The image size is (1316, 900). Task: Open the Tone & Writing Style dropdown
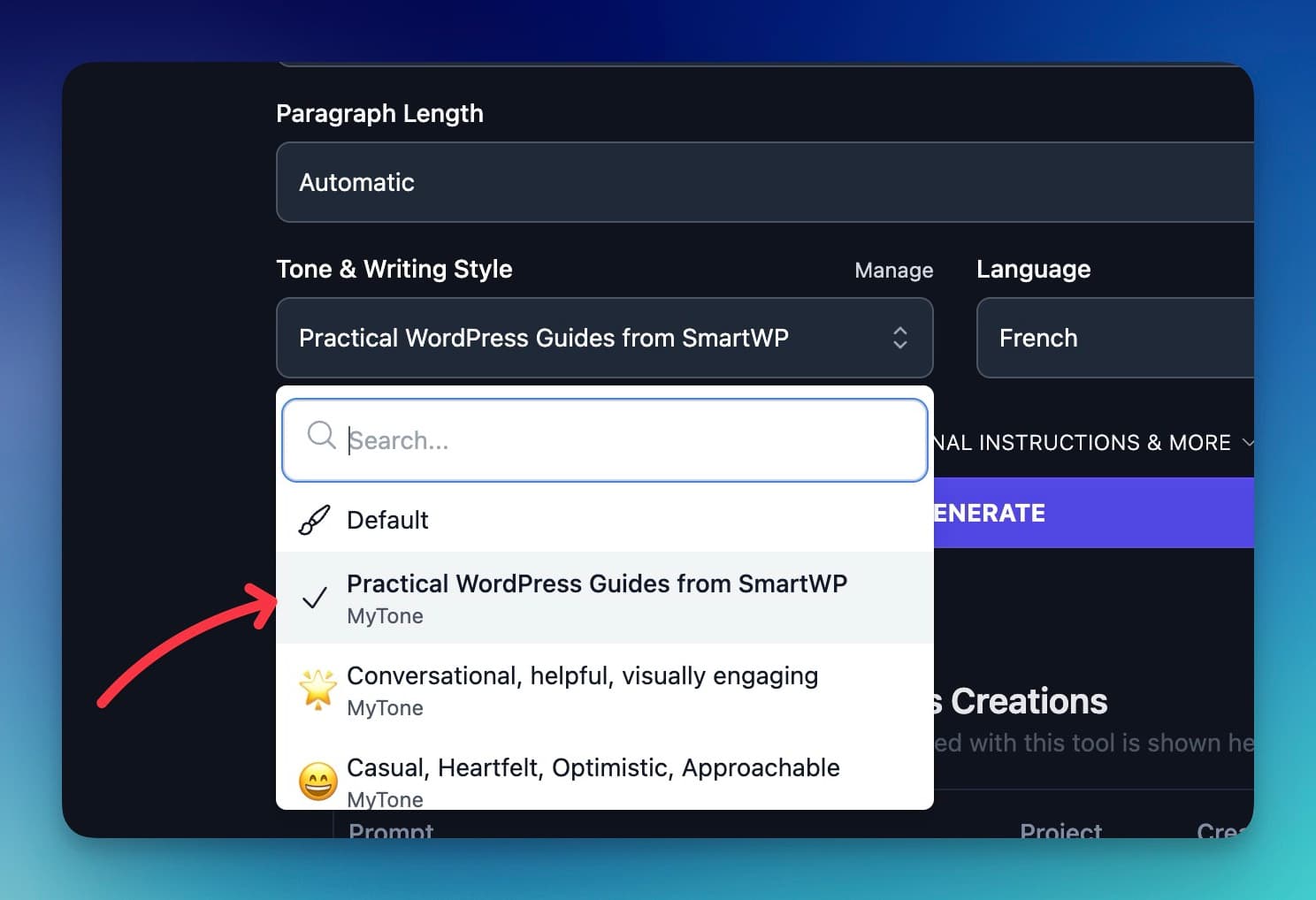604,338
